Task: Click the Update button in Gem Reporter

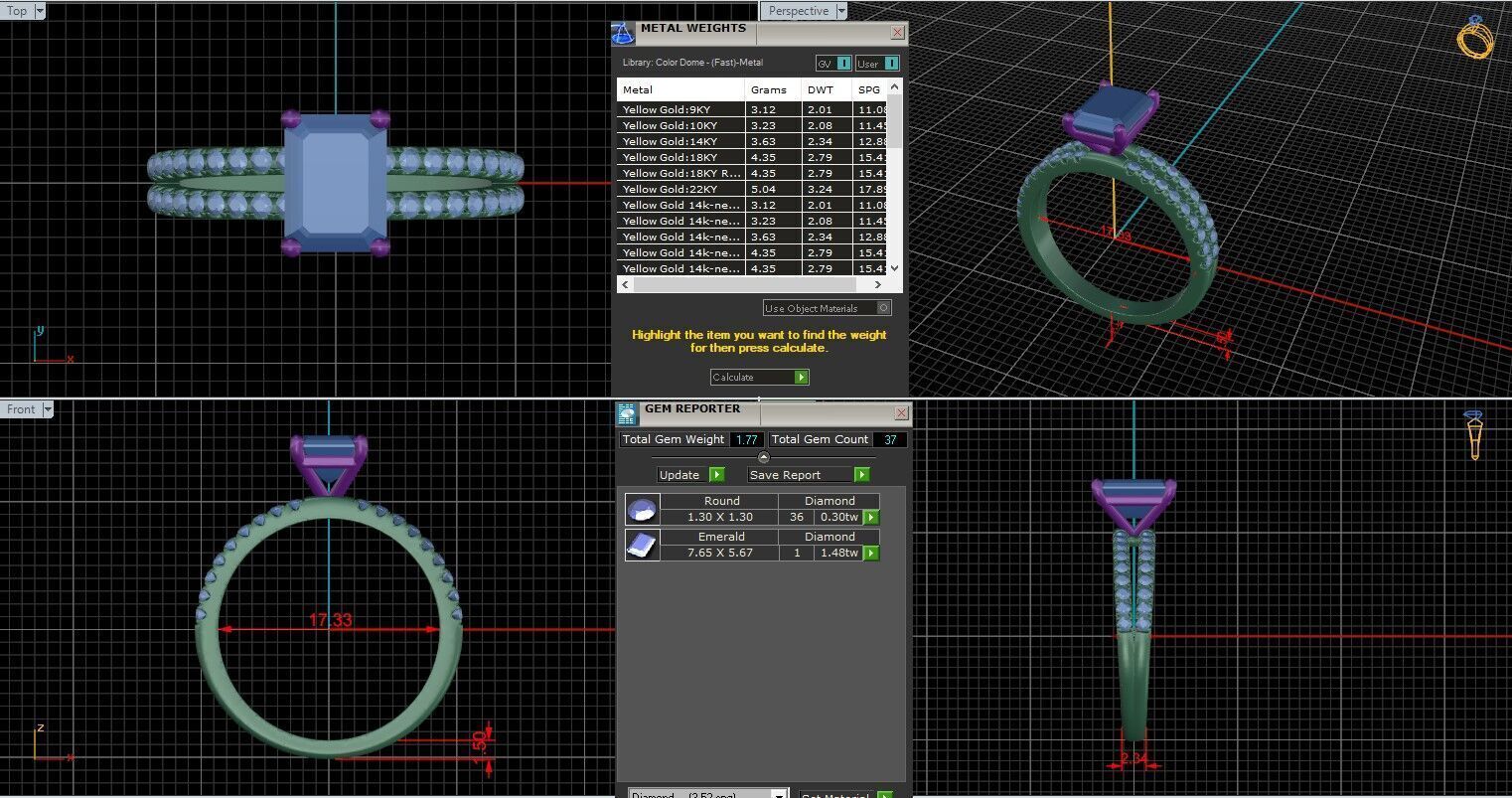Action: coord(691,475)
